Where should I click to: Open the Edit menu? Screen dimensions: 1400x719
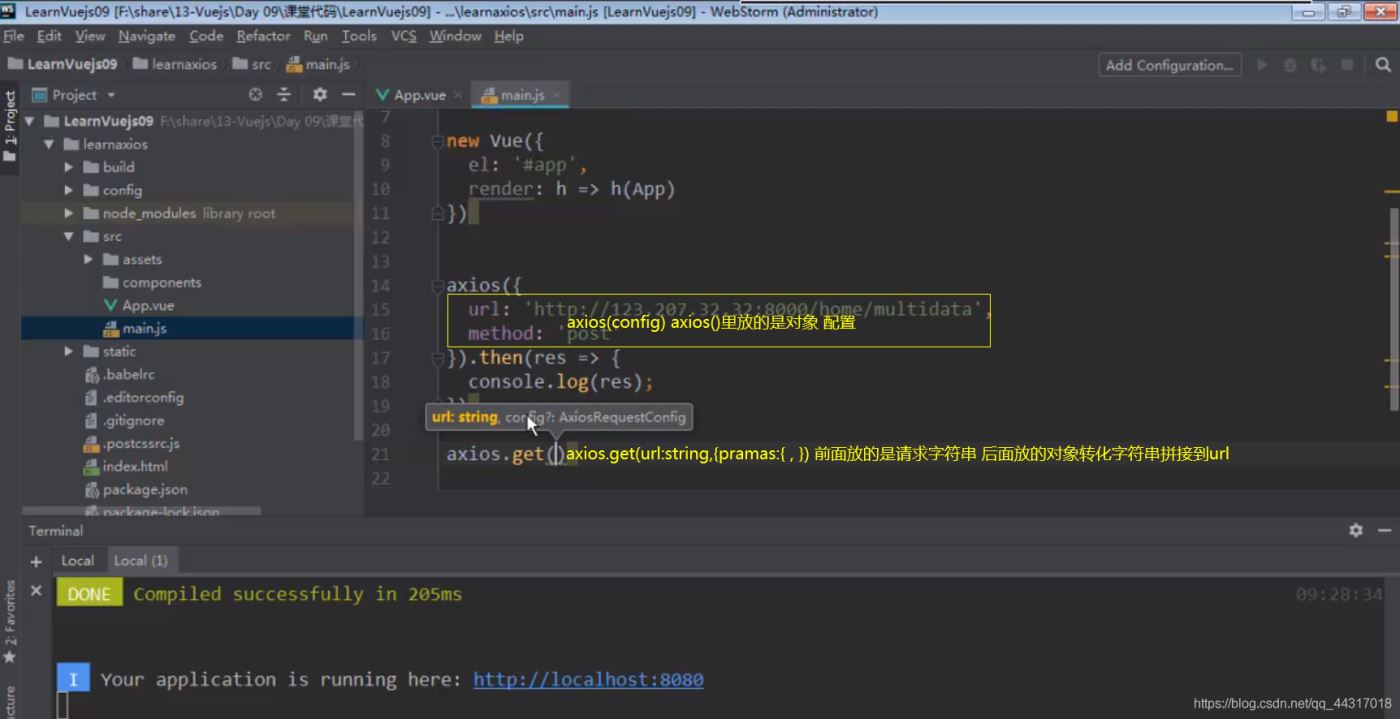tap(49, 36)
